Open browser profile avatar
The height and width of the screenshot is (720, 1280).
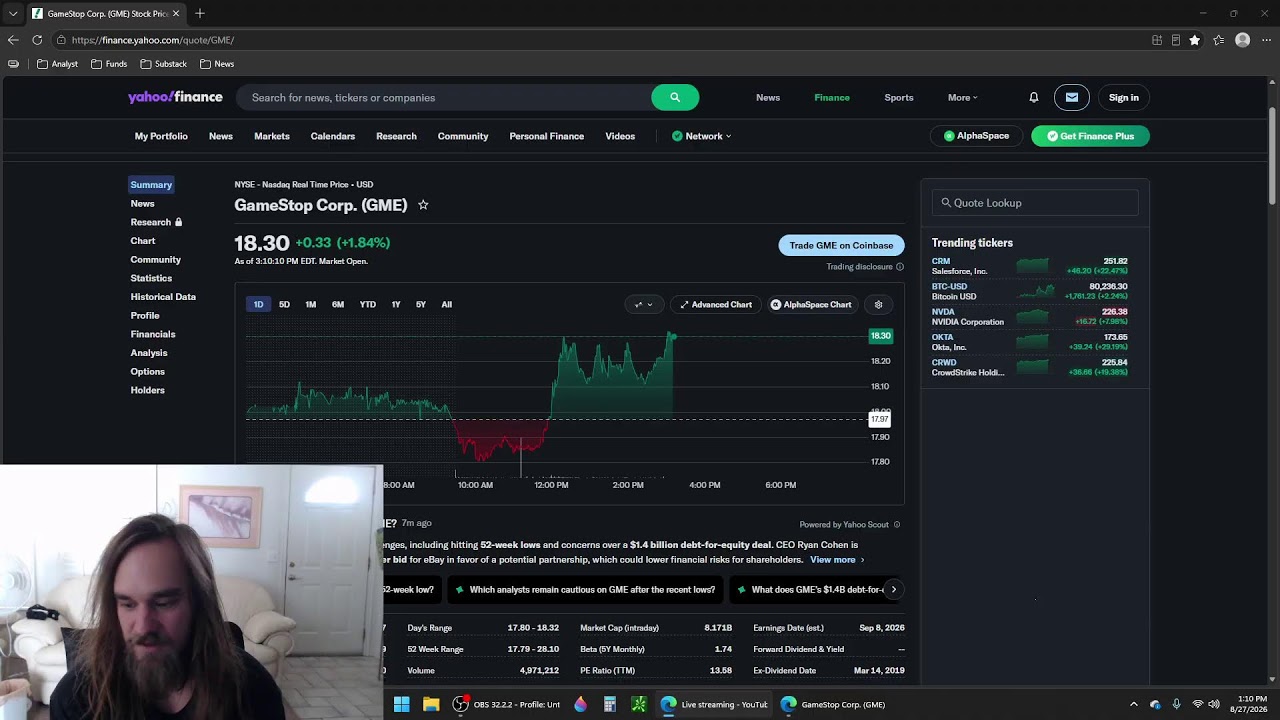point(1243,40)
